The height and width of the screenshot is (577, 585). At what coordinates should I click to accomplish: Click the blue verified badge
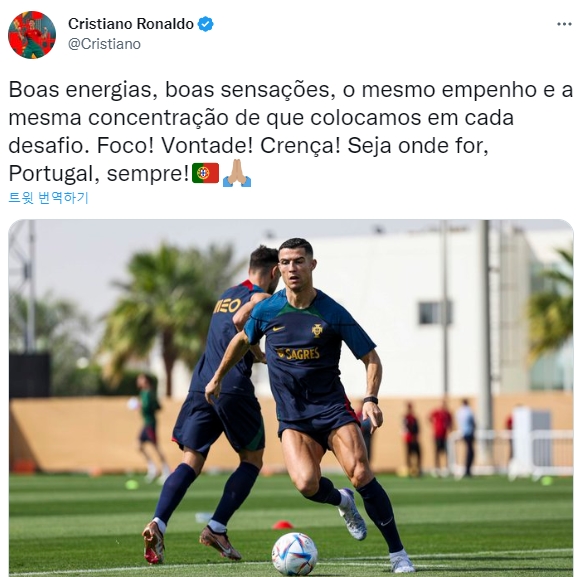point(205,24)
